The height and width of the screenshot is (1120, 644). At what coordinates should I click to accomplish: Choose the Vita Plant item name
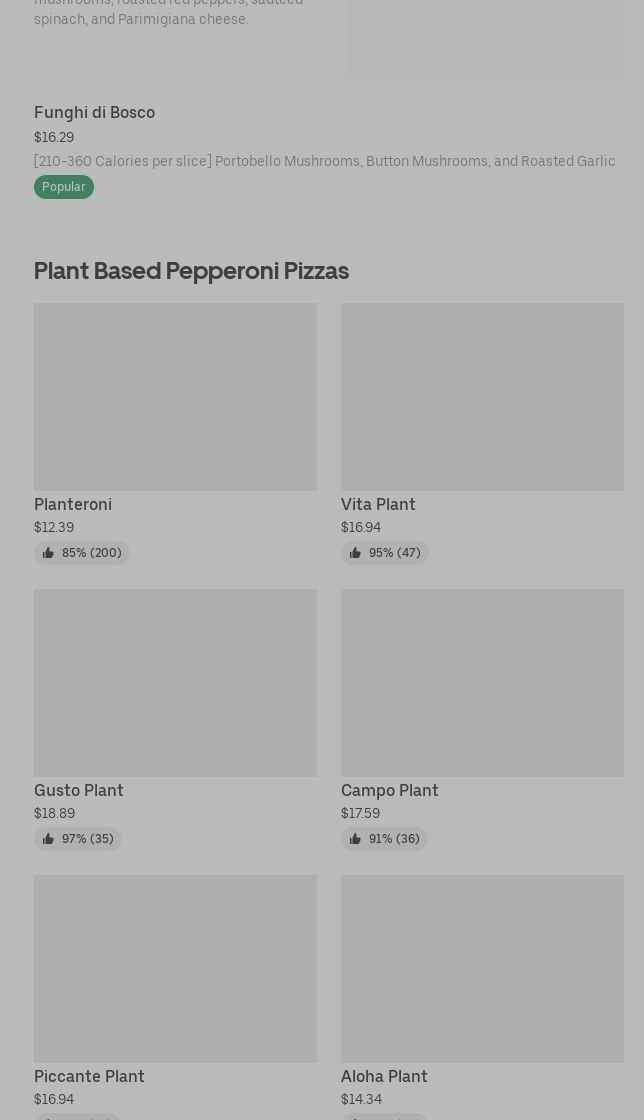tap(378, 505)
